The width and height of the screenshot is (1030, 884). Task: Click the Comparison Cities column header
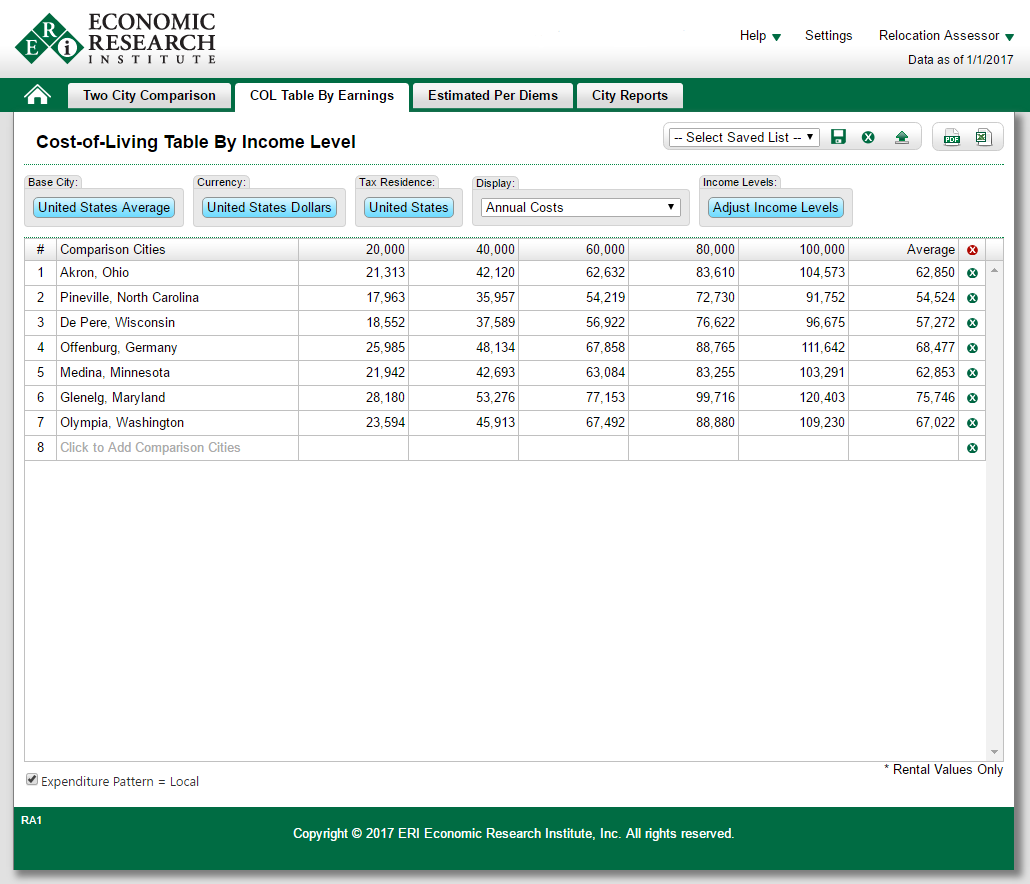(177, 250)
